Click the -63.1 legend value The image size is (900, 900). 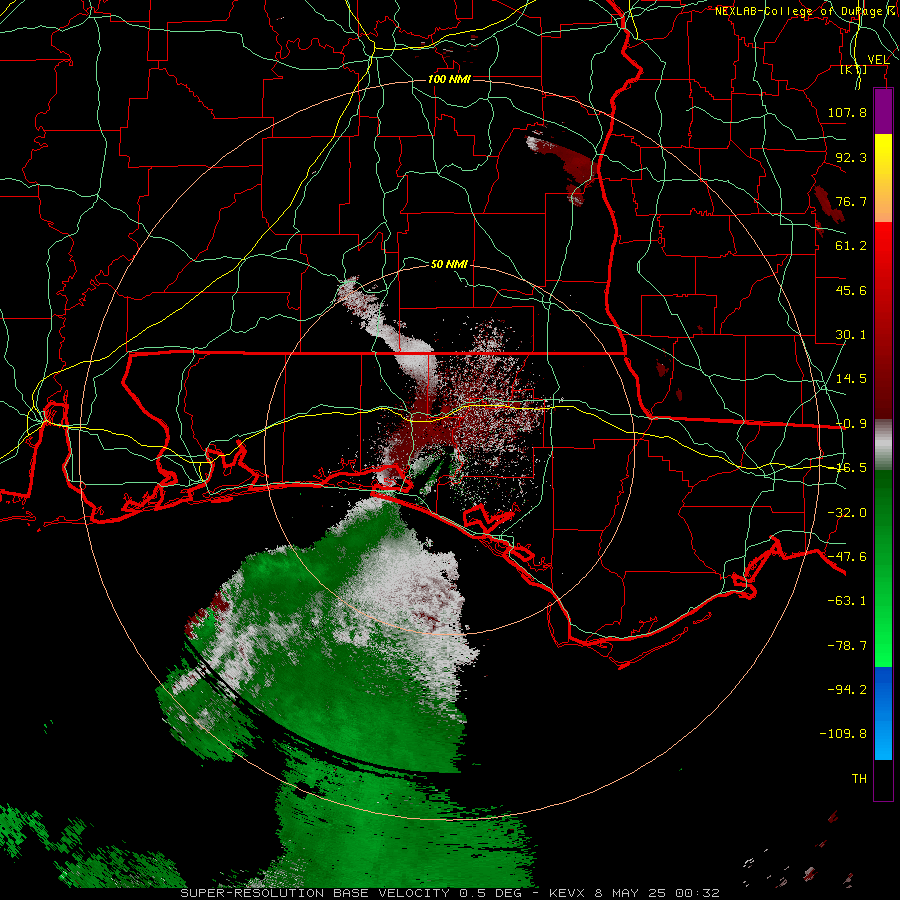pyautogui.click(x=847, y=601)
